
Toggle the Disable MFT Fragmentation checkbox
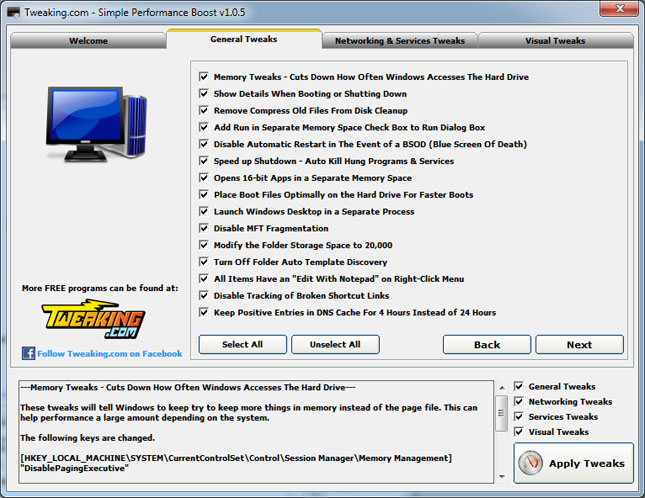[x=204, y=229]
